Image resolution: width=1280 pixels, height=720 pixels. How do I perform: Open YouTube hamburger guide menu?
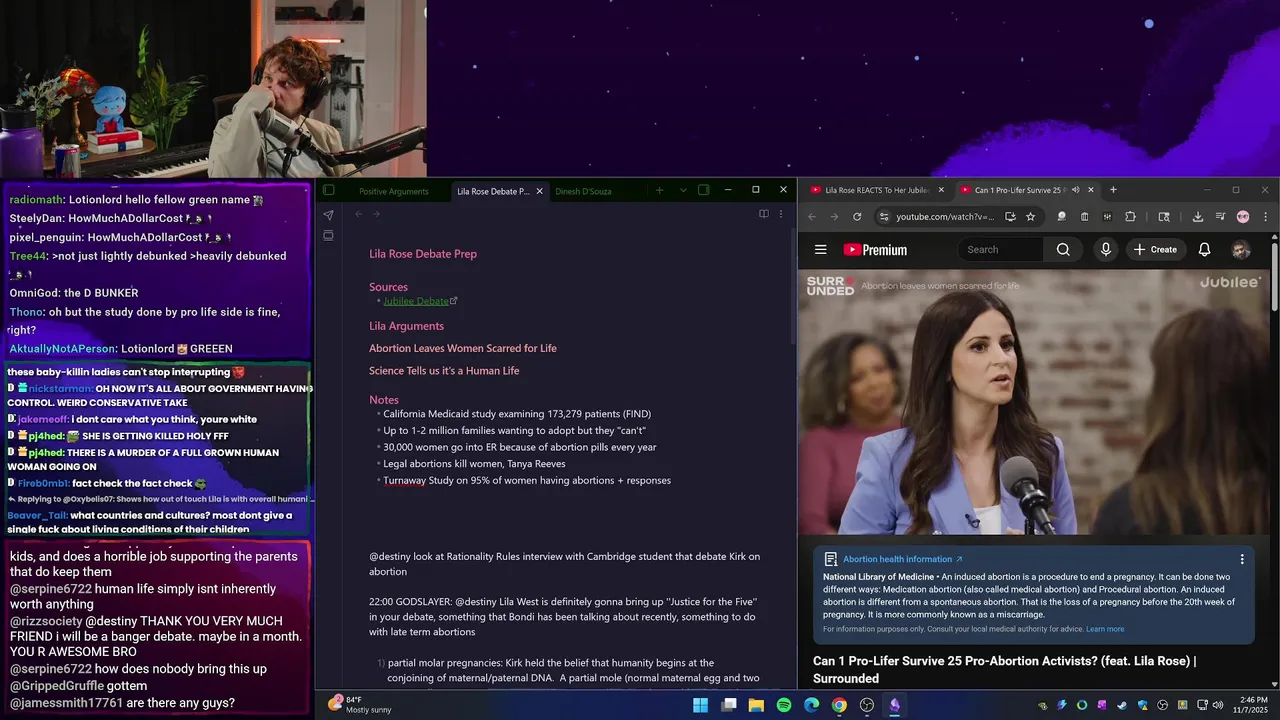pos(821,250)
